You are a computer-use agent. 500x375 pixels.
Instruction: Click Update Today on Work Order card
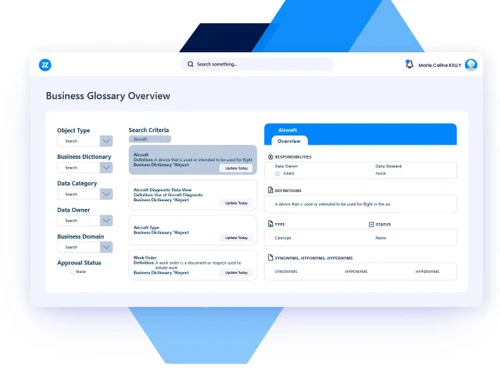(x=236, y=273)
